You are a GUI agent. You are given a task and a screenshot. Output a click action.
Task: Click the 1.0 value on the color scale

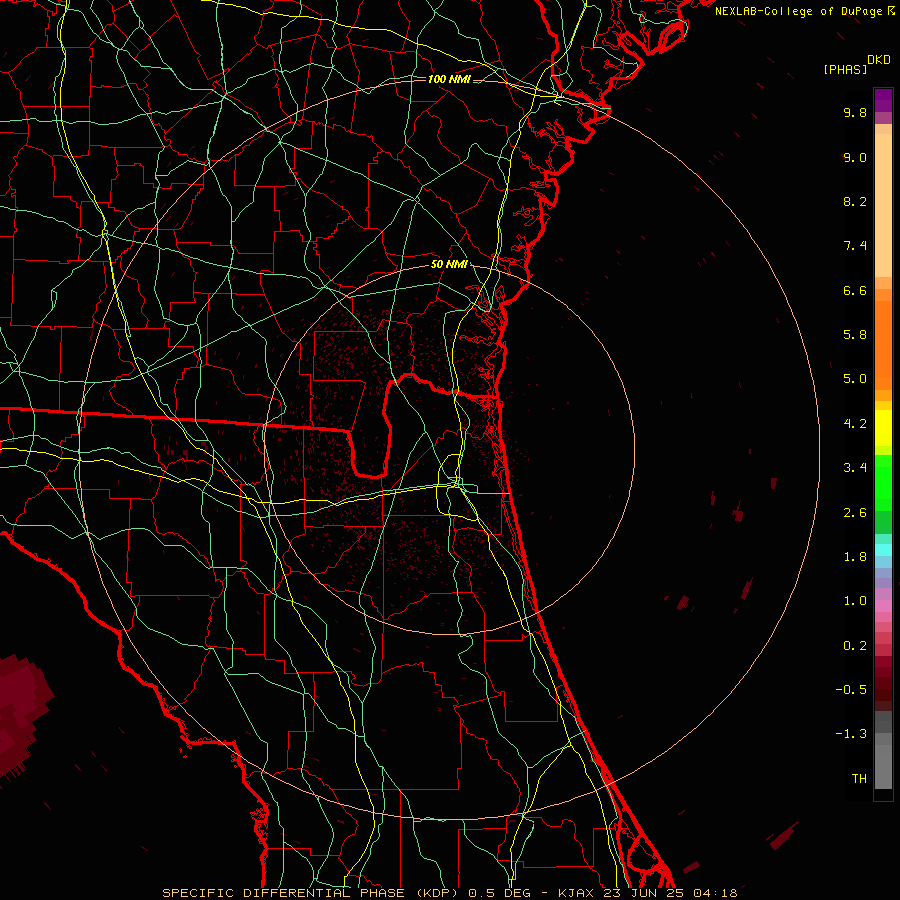[855, 601]
